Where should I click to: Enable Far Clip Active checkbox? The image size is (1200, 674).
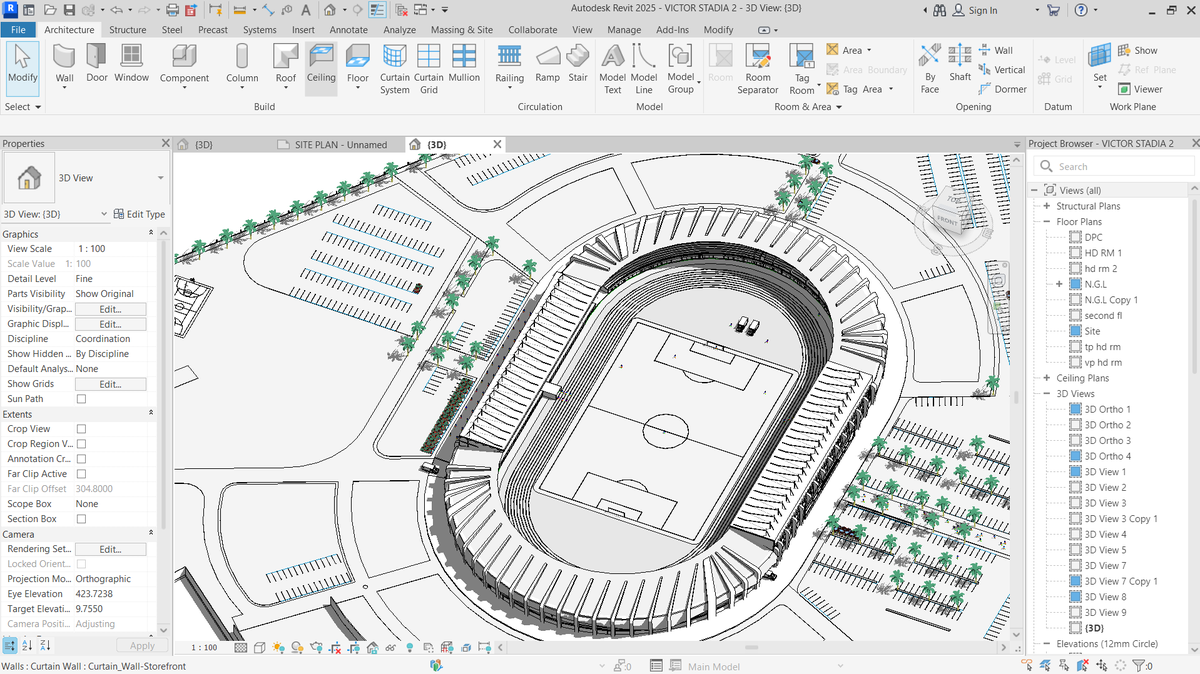82,474
